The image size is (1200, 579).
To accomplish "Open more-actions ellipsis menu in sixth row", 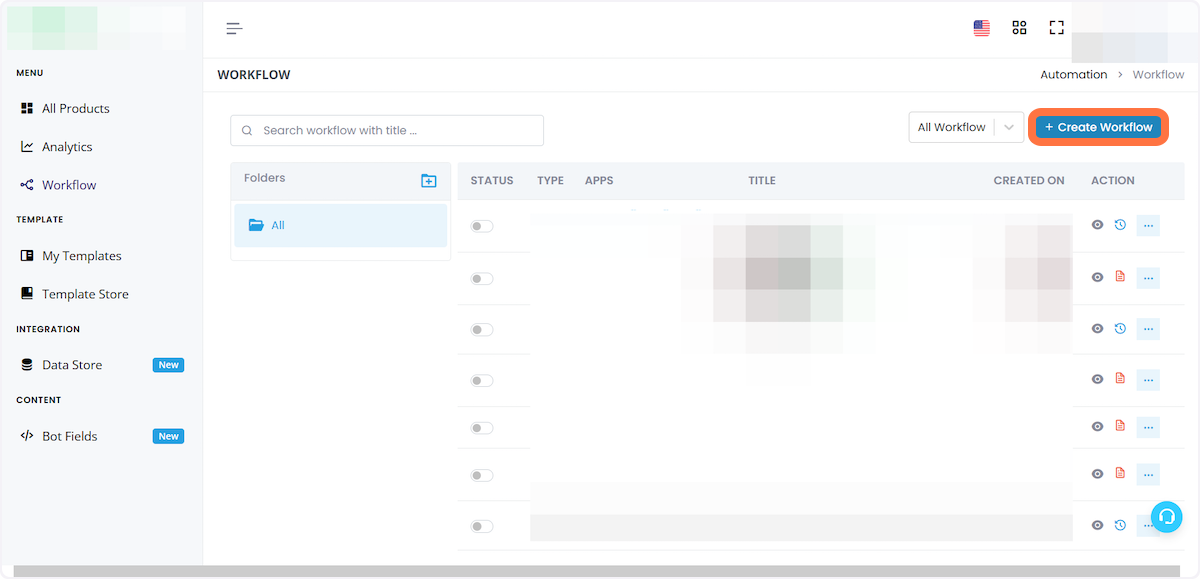I will pos(1148,473).
